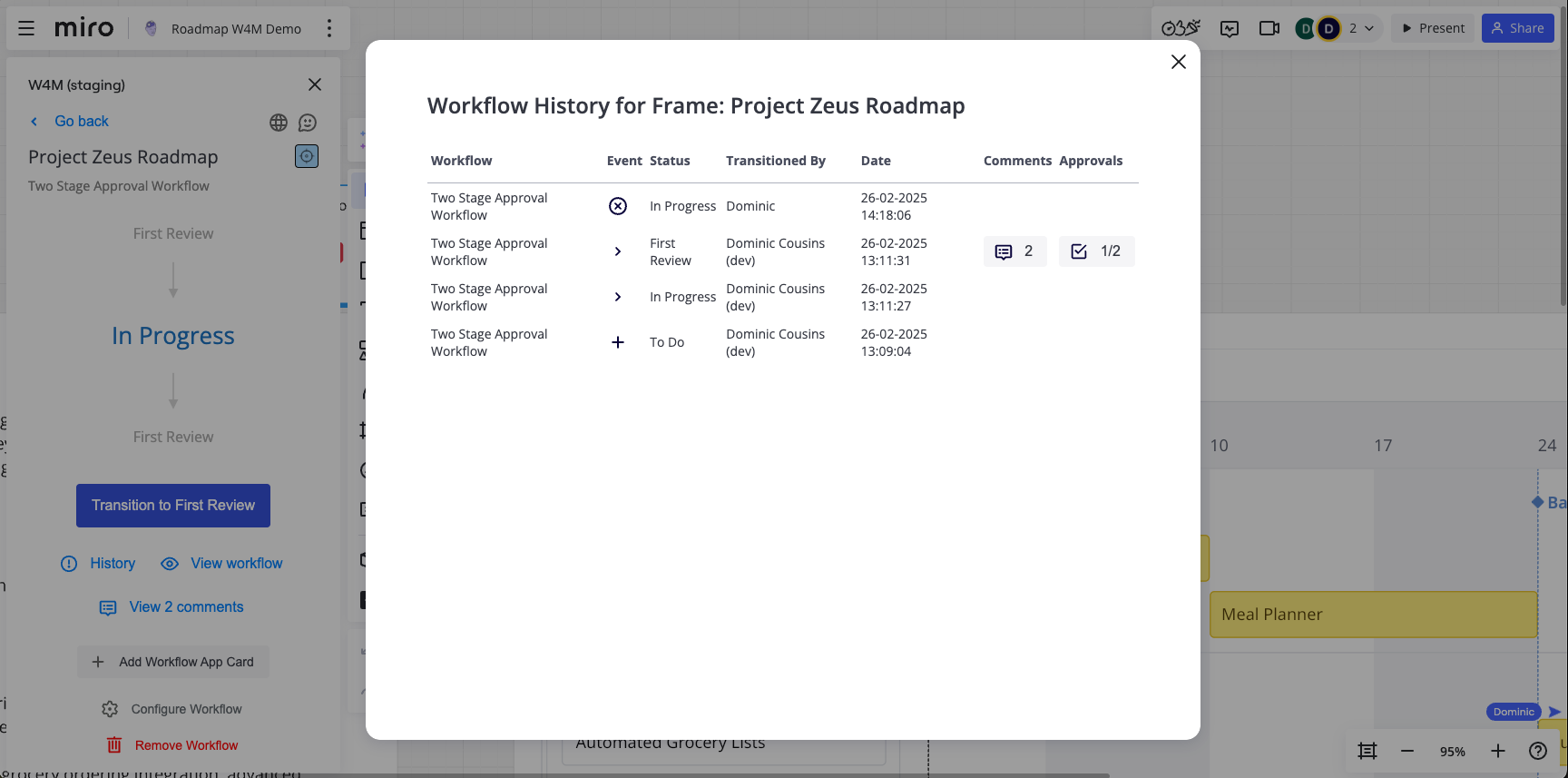This screenshot has width=1568, height=778.
Task: Click the First Review transition chevron
Action: coord(618,251)
